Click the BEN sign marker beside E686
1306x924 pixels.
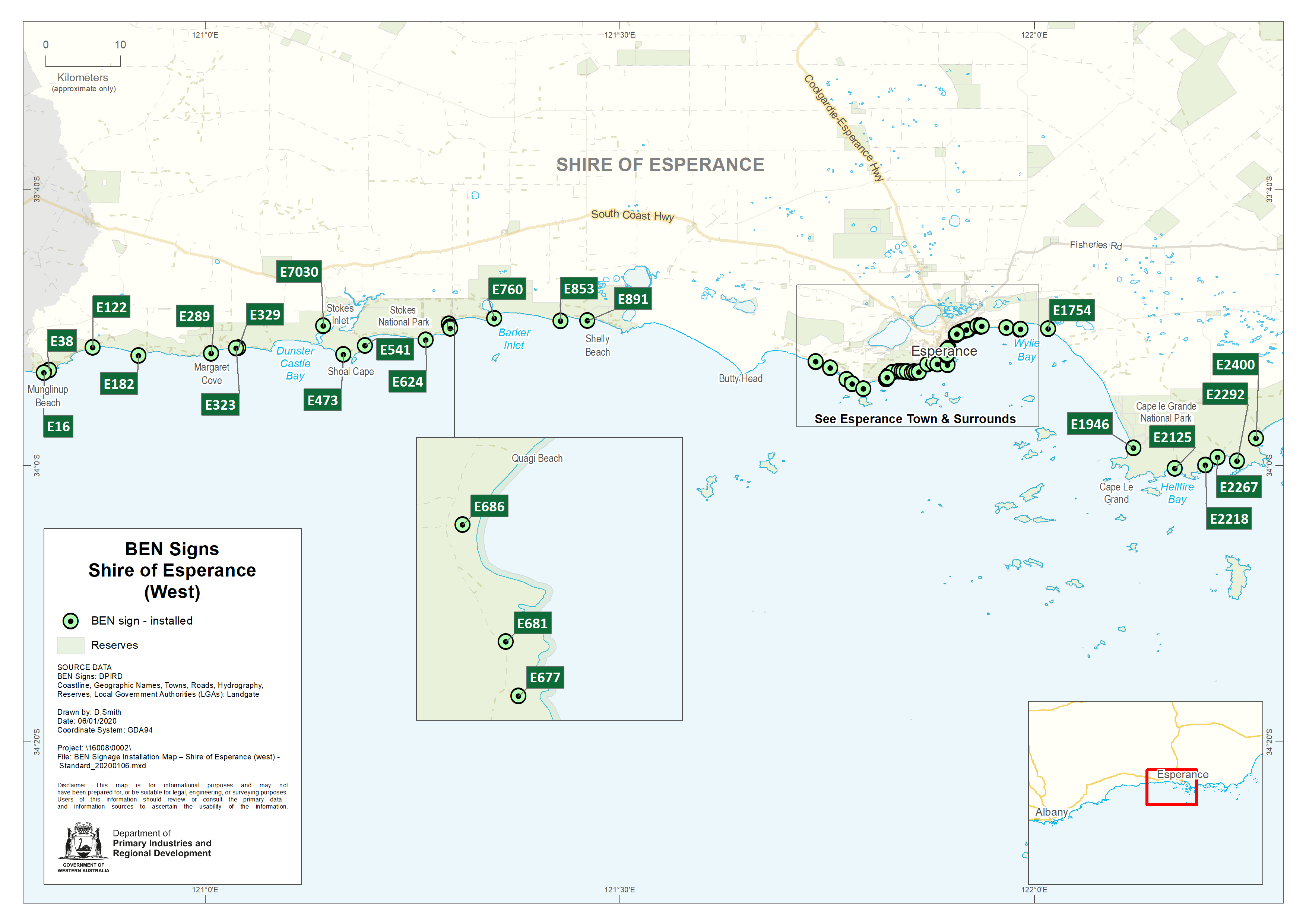click(462, 525)
